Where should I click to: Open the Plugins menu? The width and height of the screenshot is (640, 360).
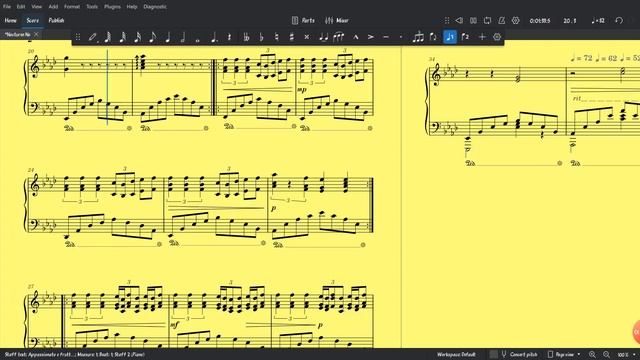(112, 7)
